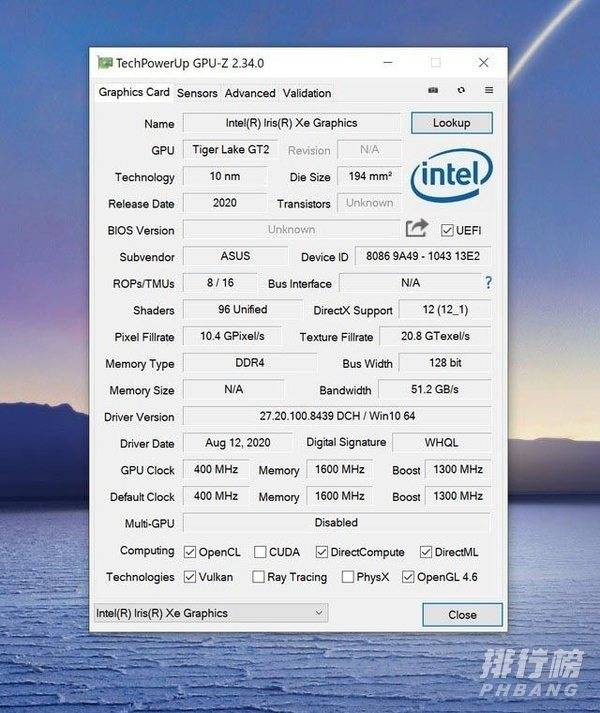
Task: Open the hamburger menu icon
Action: [x=489, y=90]
